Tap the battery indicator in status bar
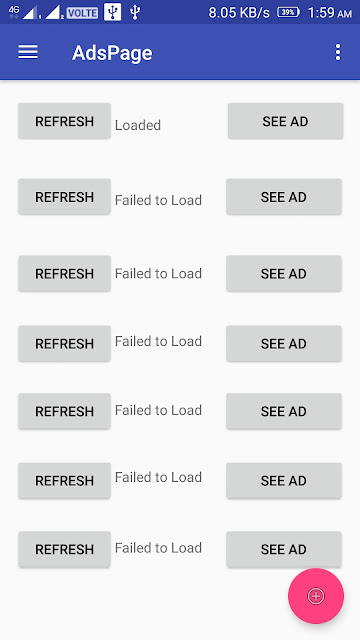Viewport: 360px width, 640px height. (x=288, y=12)
